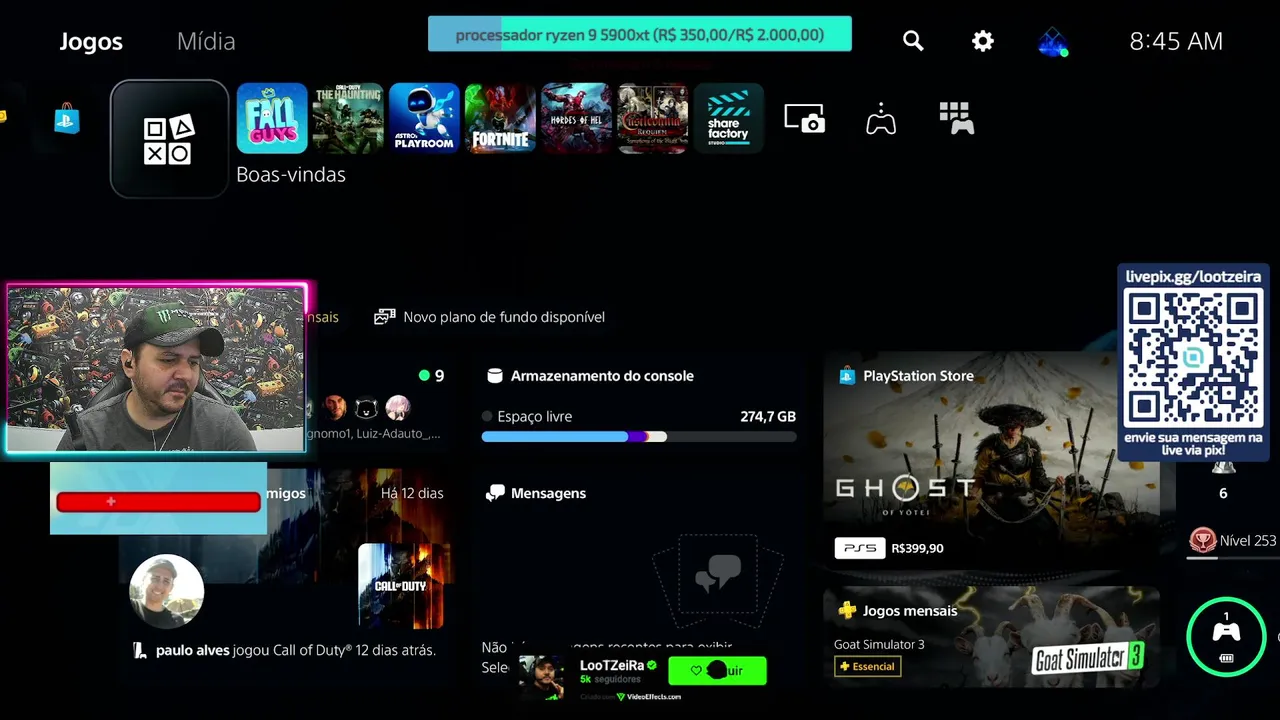The height and width of the screenshot is (720, 1280).
Task: Click the Espaço livre label
Action: (x=535, y=417)
